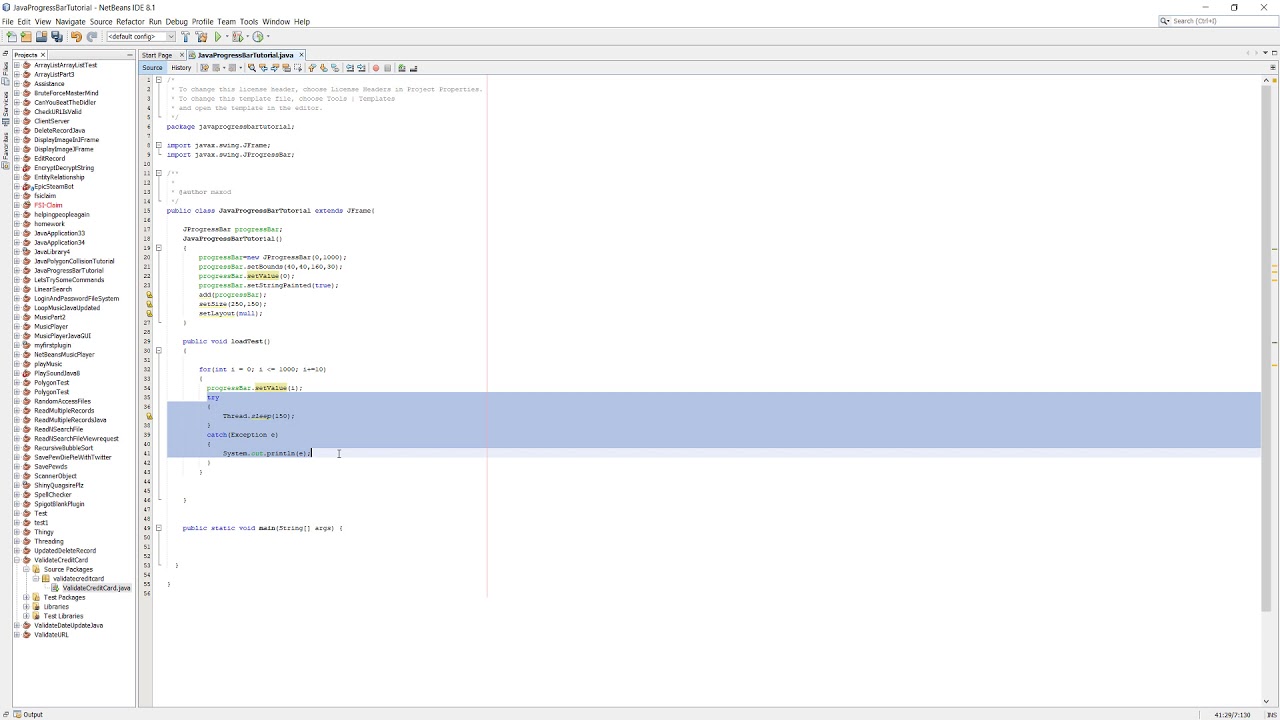
Task: Open the Output window at bottom left
Action: coord(27,714)
